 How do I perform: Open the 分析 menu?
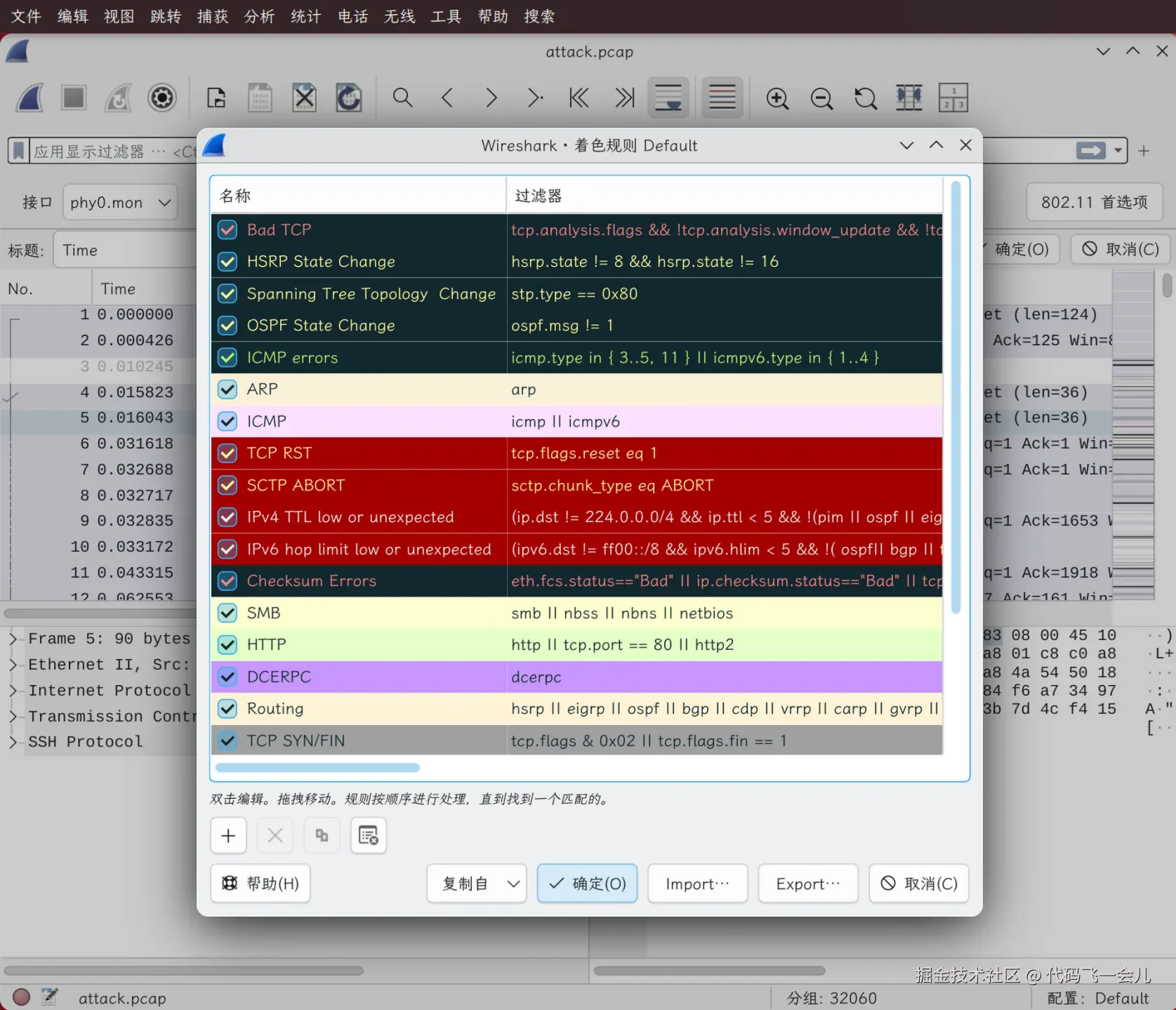tap(259, 16)
